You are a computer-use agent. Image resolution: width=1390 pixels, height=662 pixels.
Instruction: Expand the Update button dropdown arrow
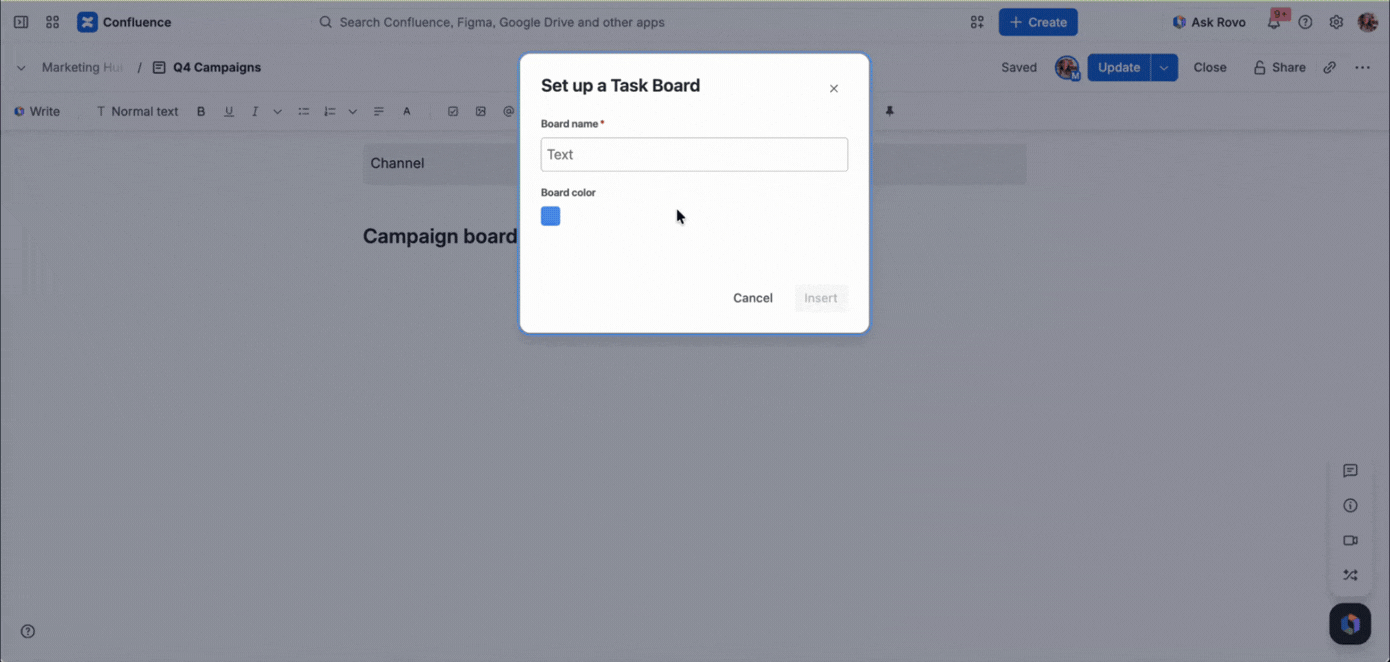click(x=1164, y=67)
